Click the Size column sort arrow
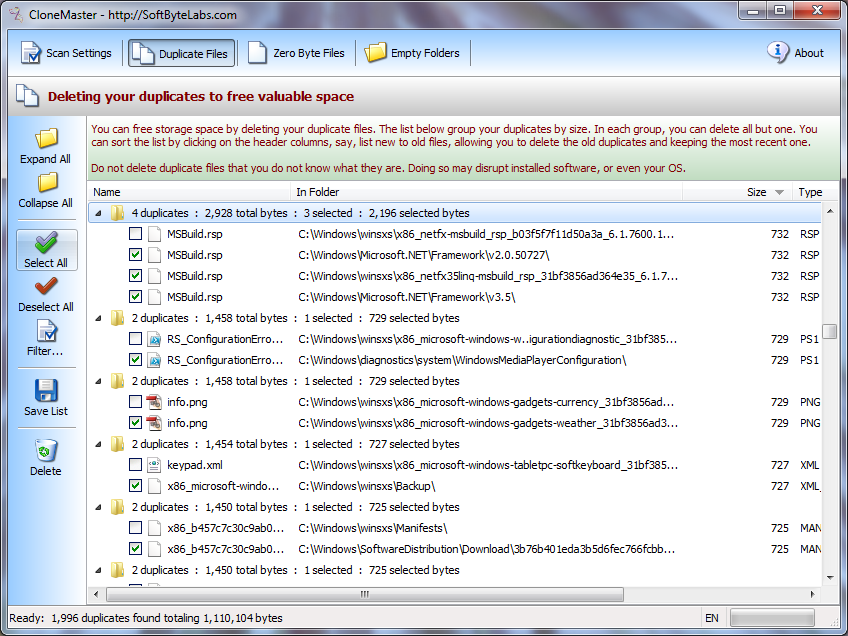Image resolution: width=848 pixels, height=636 pixels. point(779,192)
